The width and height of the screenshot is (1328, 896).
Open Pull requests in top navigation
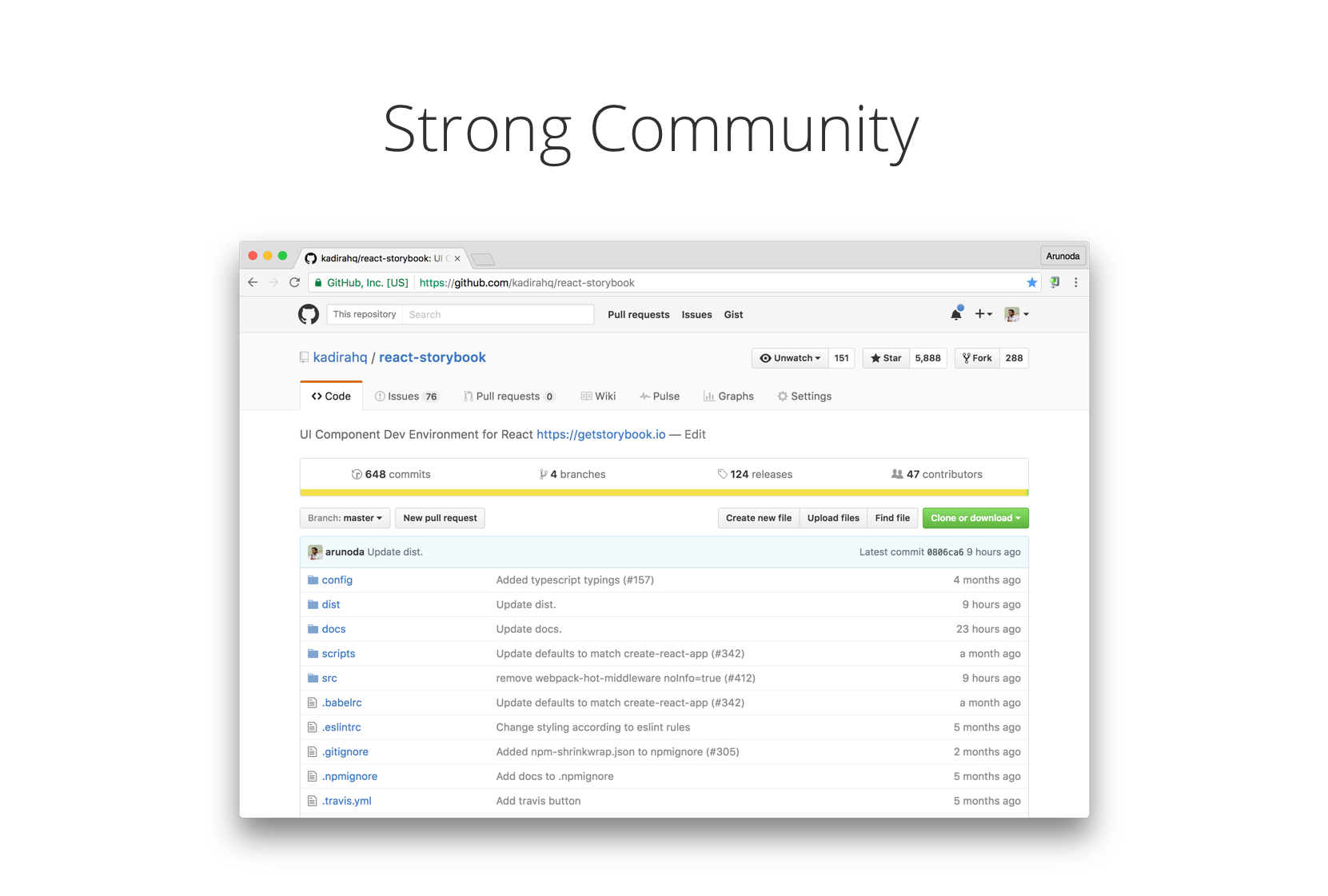(x=639, y=315)
